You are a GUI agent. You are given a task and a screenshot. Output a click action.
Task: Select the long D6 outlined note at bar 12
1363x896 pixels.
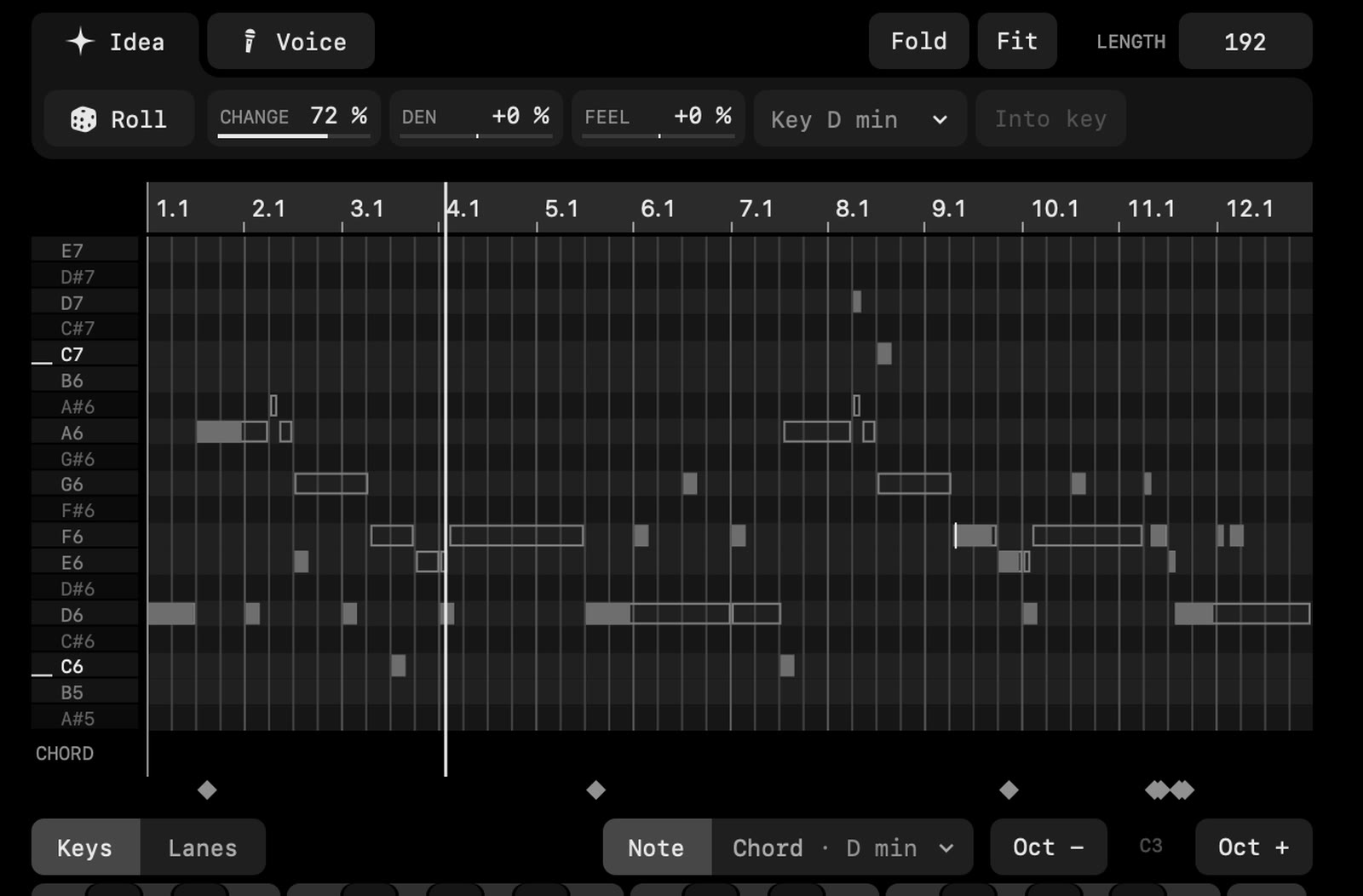[1262, 613]
